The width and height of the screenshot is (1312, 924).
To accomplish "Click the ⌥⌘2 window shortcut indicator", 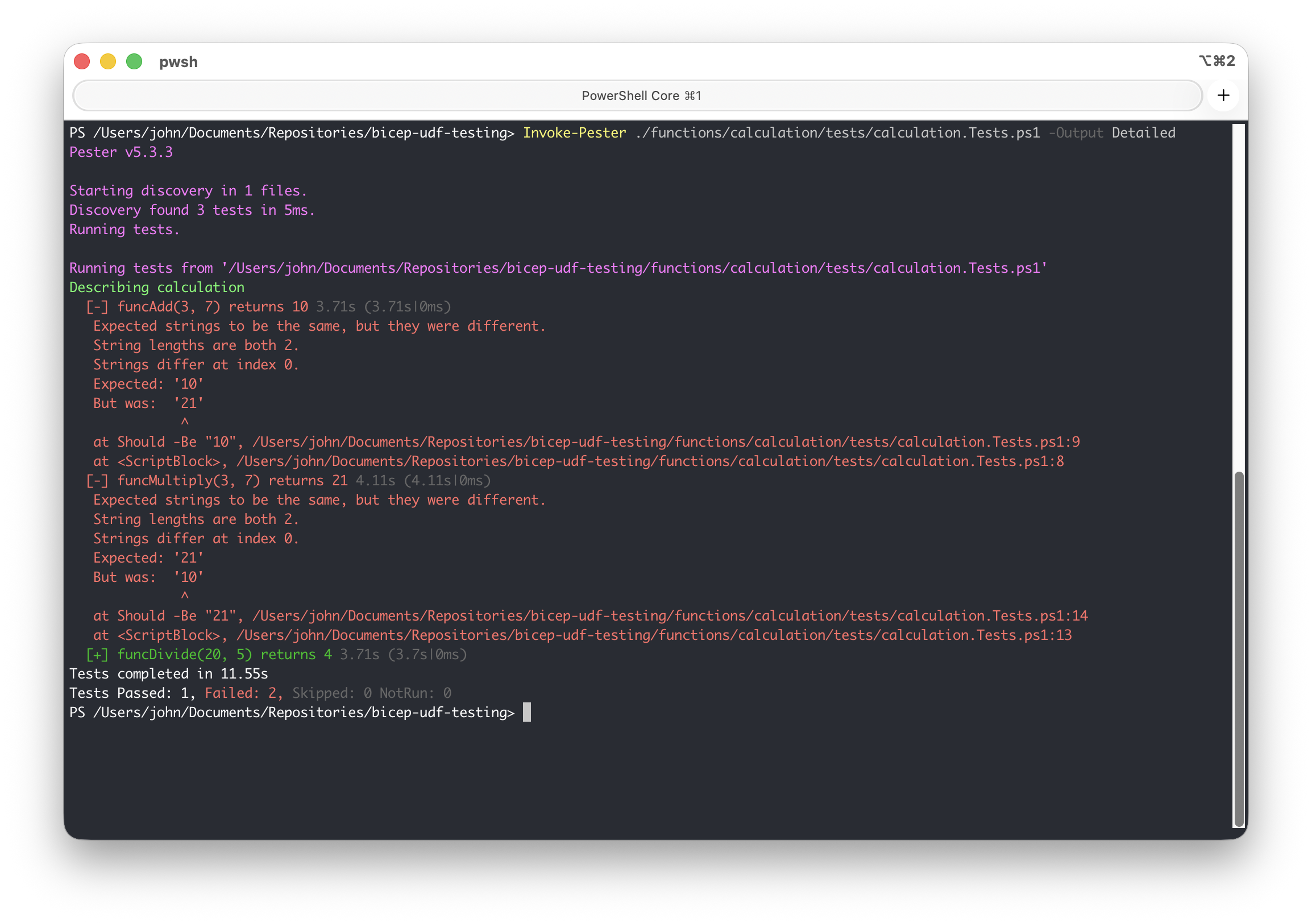I will 1216,61.
